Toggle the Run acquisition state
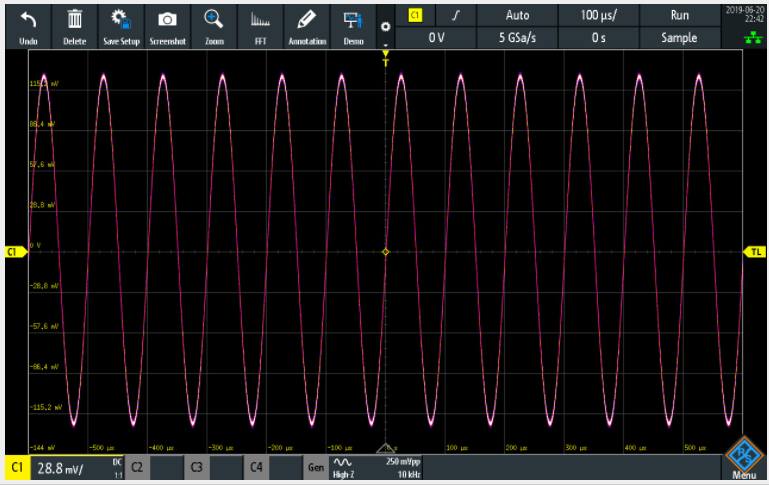Screen dimensions: 769x485 point(679,15)
